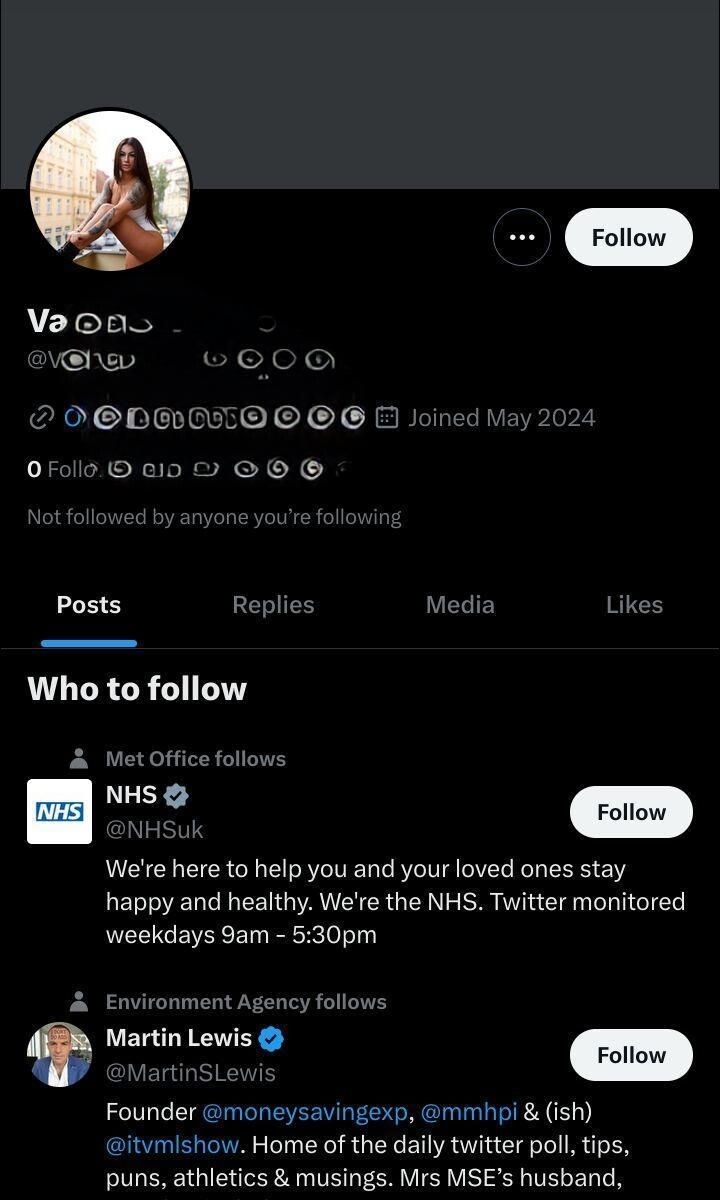Switch to the Replies tab
Screen dimensions: 720x1200
(273, 605)
